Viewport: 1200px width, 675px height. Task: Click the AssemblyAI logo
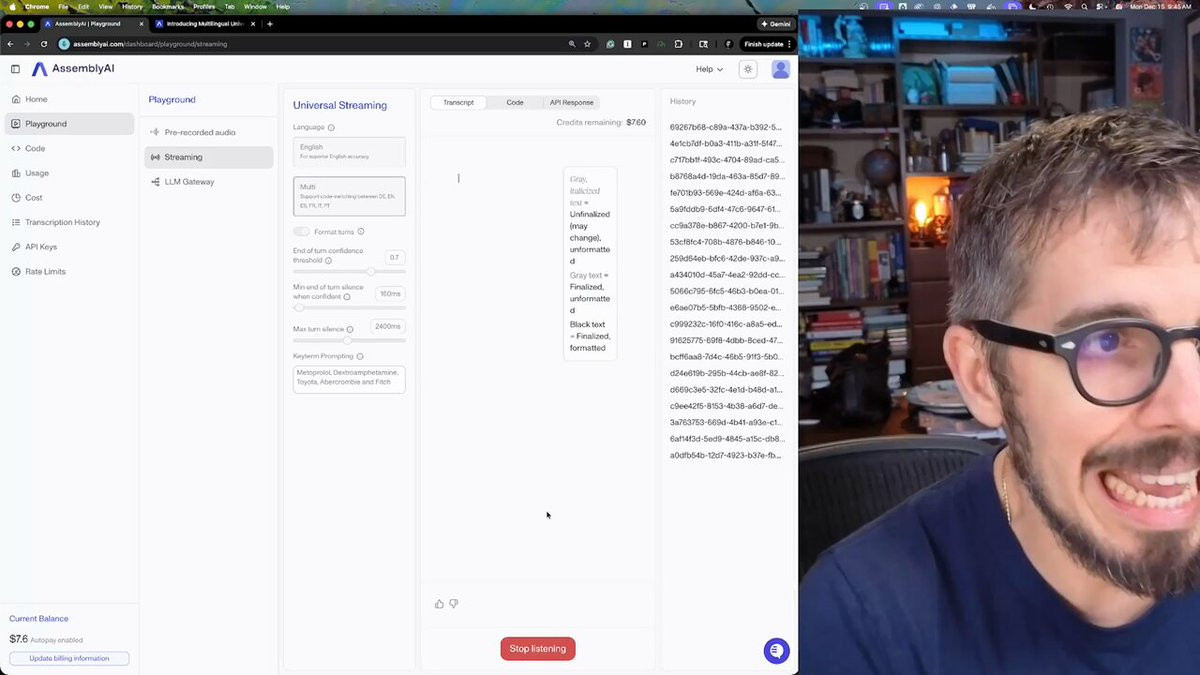click(x=73, y=69)
